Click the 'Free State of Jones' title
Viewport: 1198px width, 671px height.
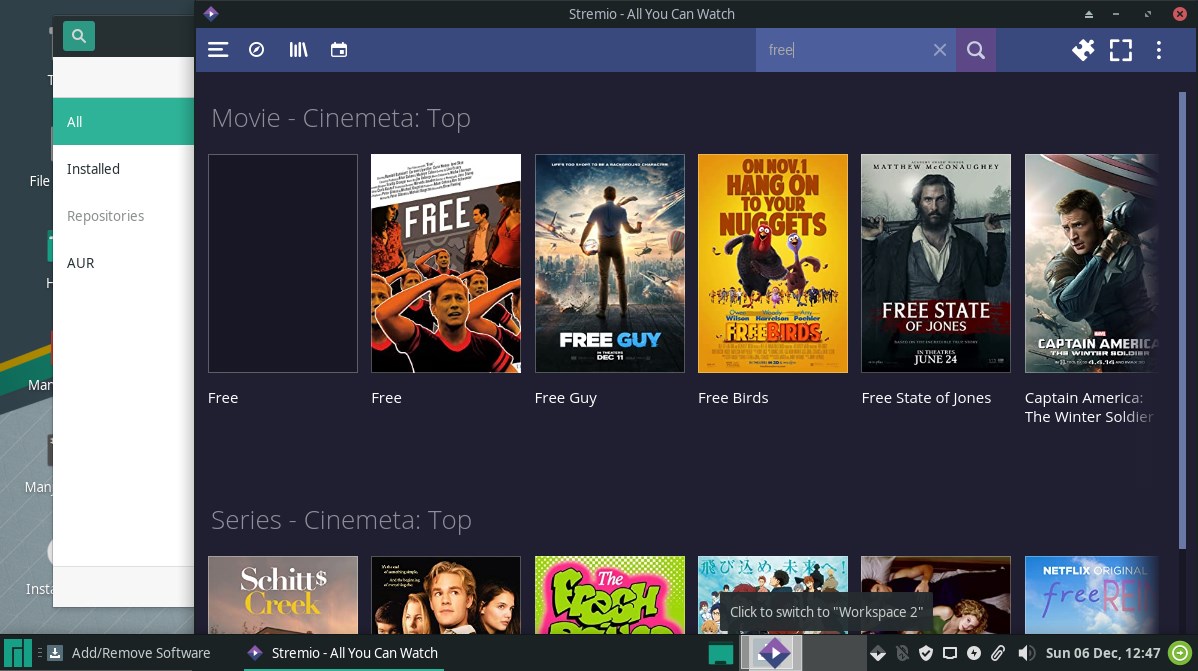pos(926,398)
